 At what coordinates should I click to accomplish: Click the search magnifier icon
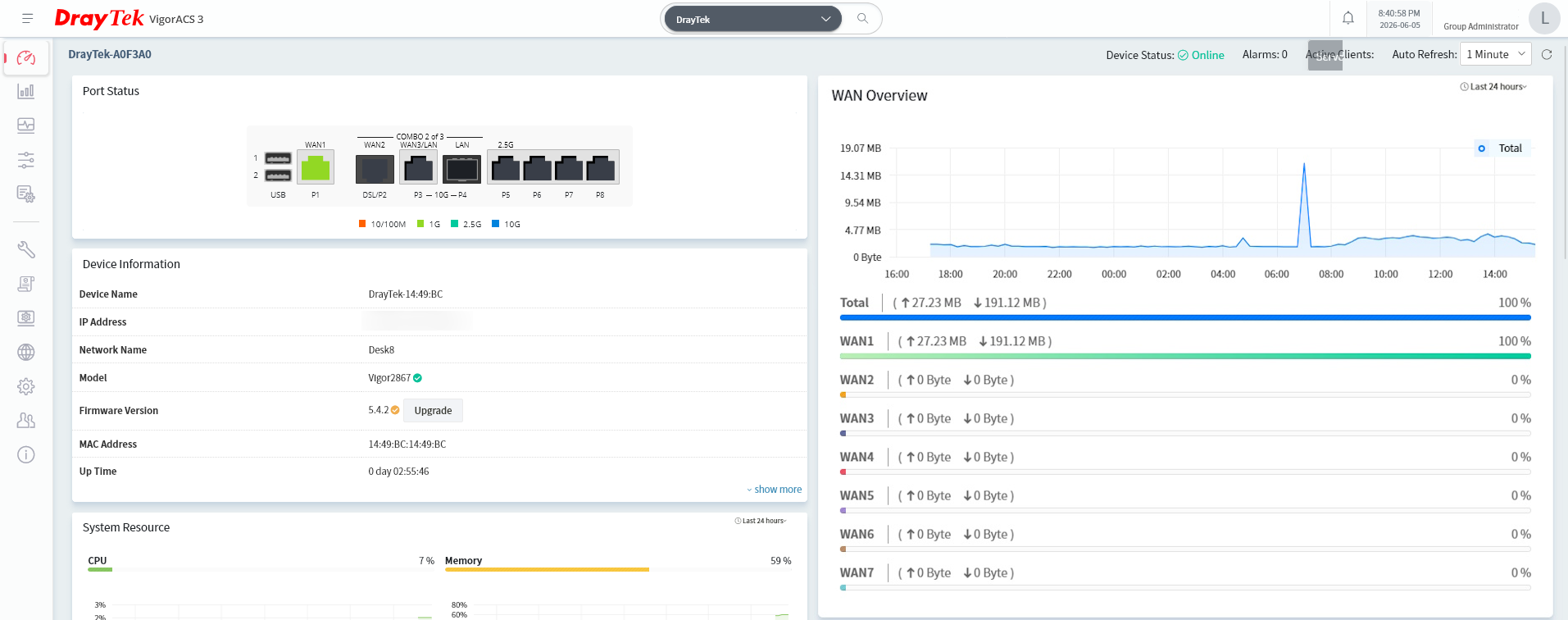862,18
